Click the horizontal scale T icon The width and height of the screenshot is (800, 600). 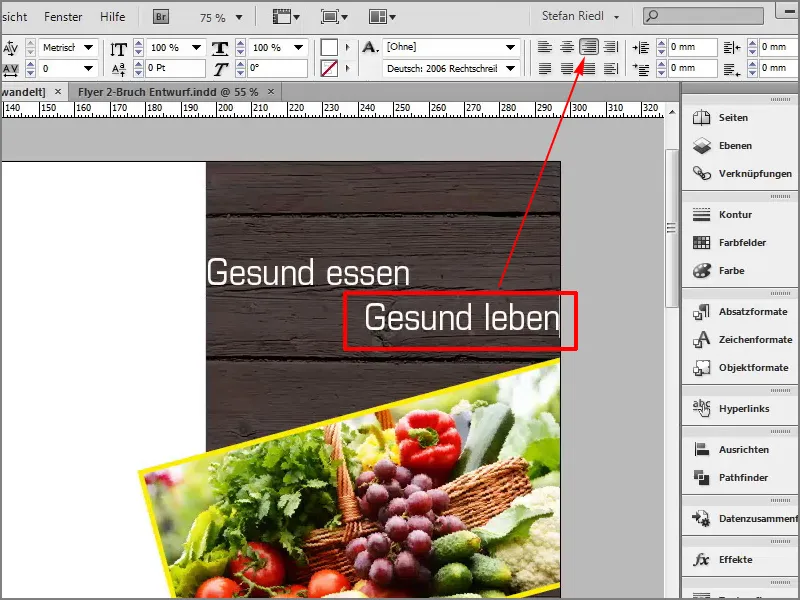click(220, 48)
